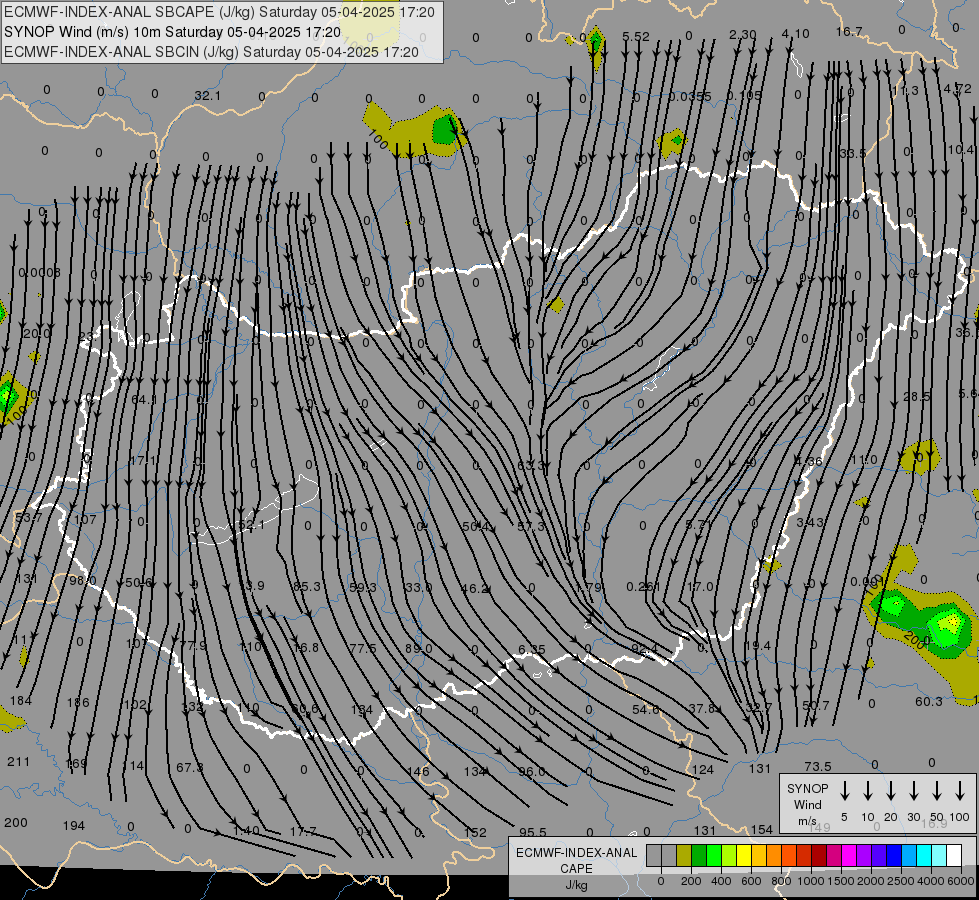Select the 57.3 grid value
The height and width of the screenshot is (900, 979).
pyautogui.click(x=531, y=527)
